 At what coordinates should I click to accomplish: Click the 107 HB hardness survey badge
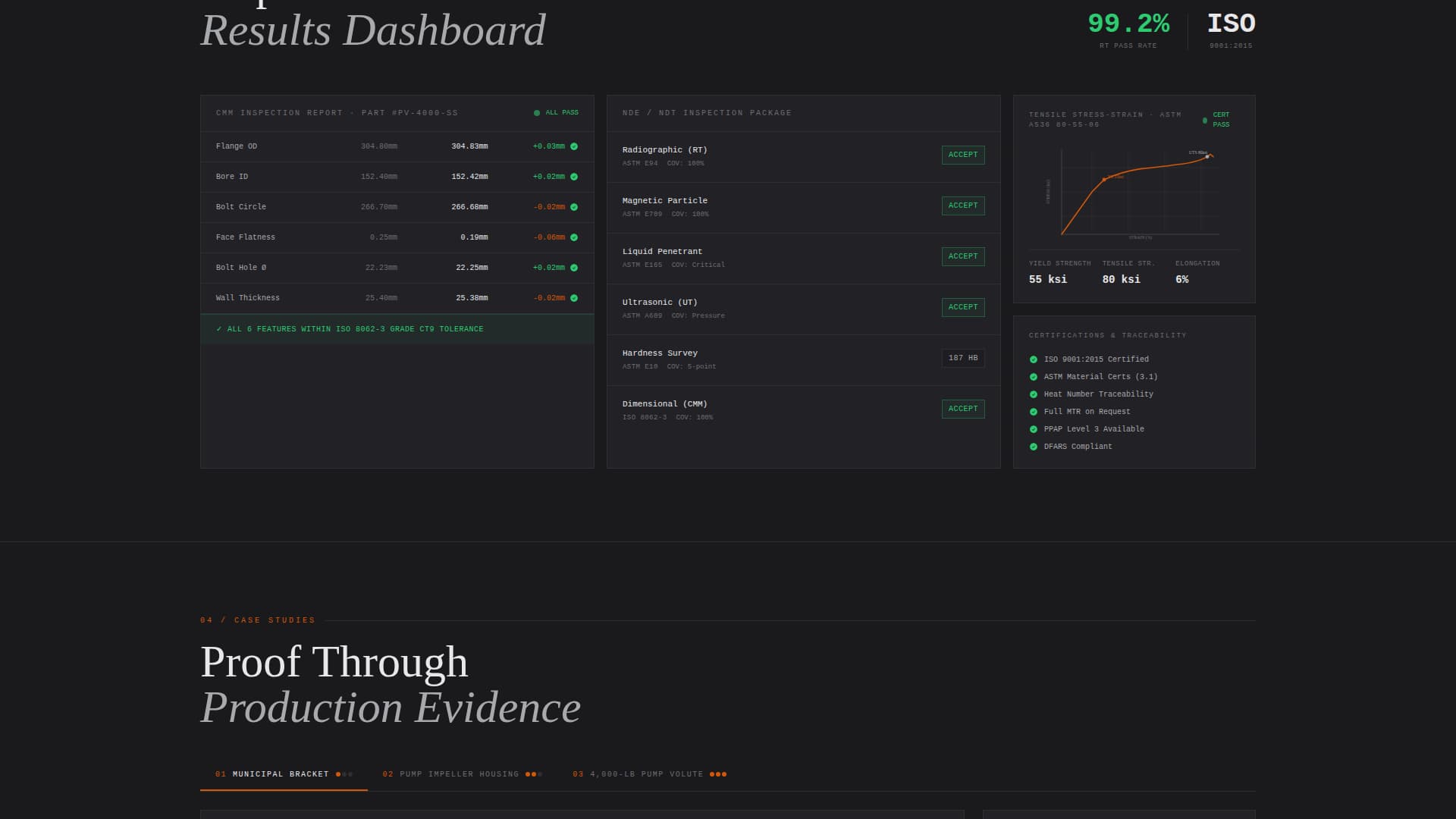click(x=962, y=358)
